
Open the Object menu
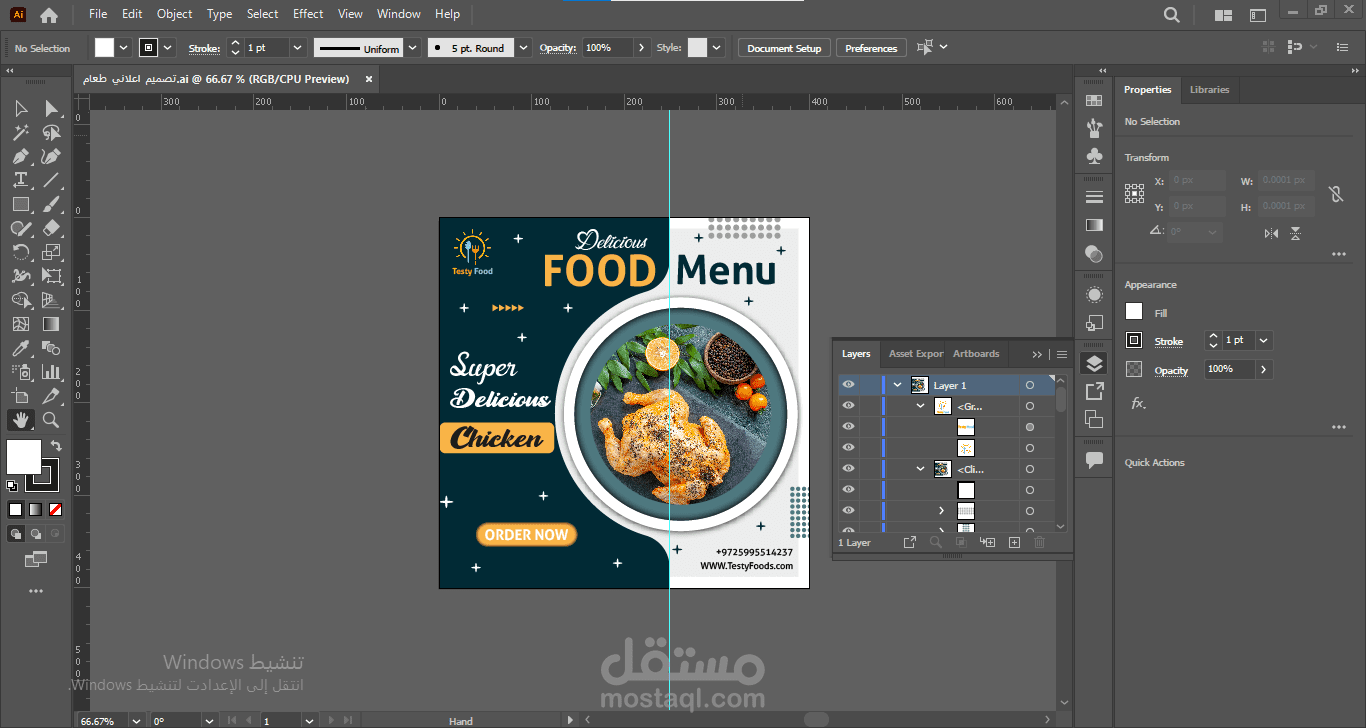(175, 14)
